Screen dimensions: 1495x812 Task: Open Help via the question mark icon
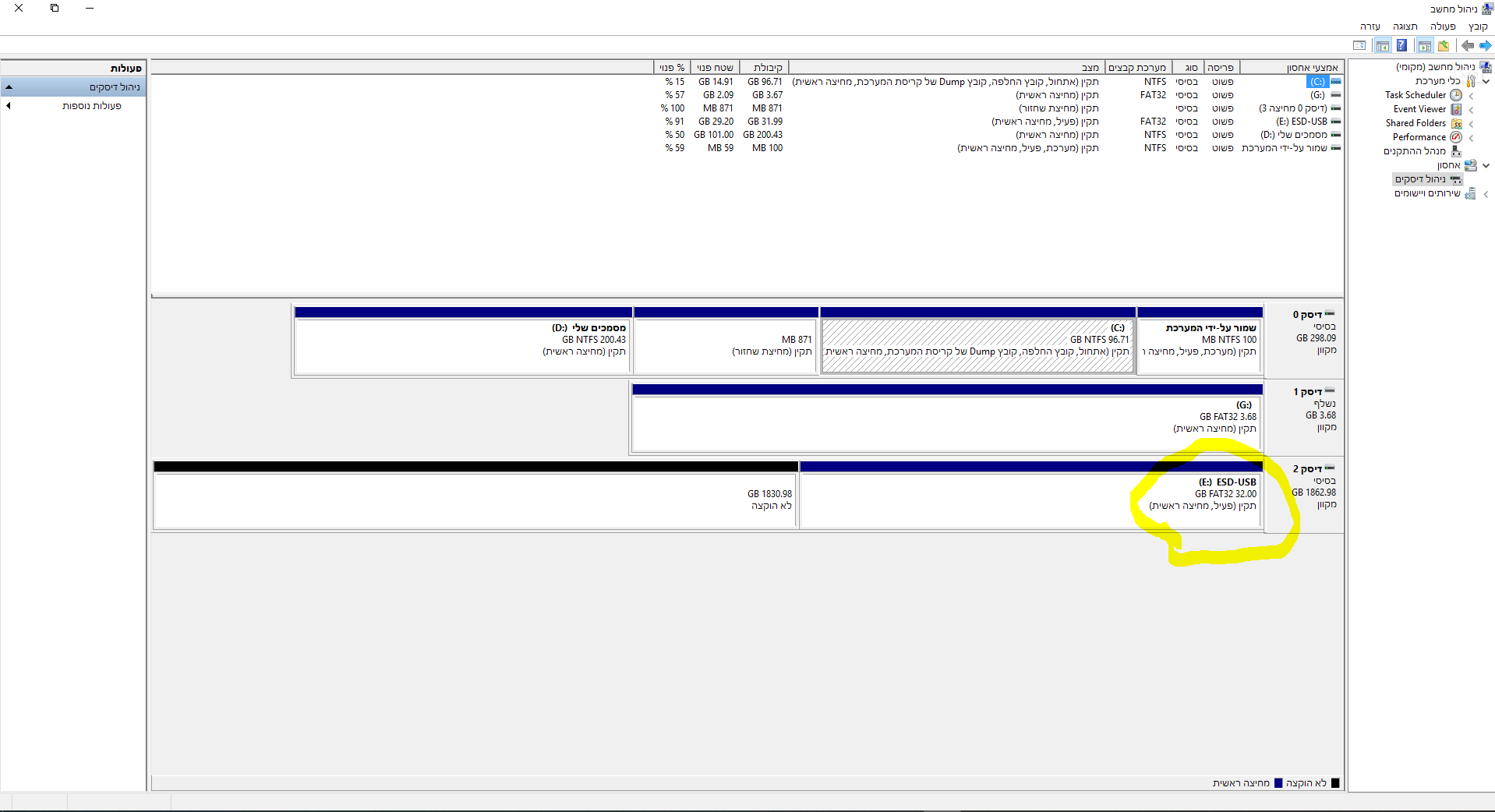[1401, 45]
